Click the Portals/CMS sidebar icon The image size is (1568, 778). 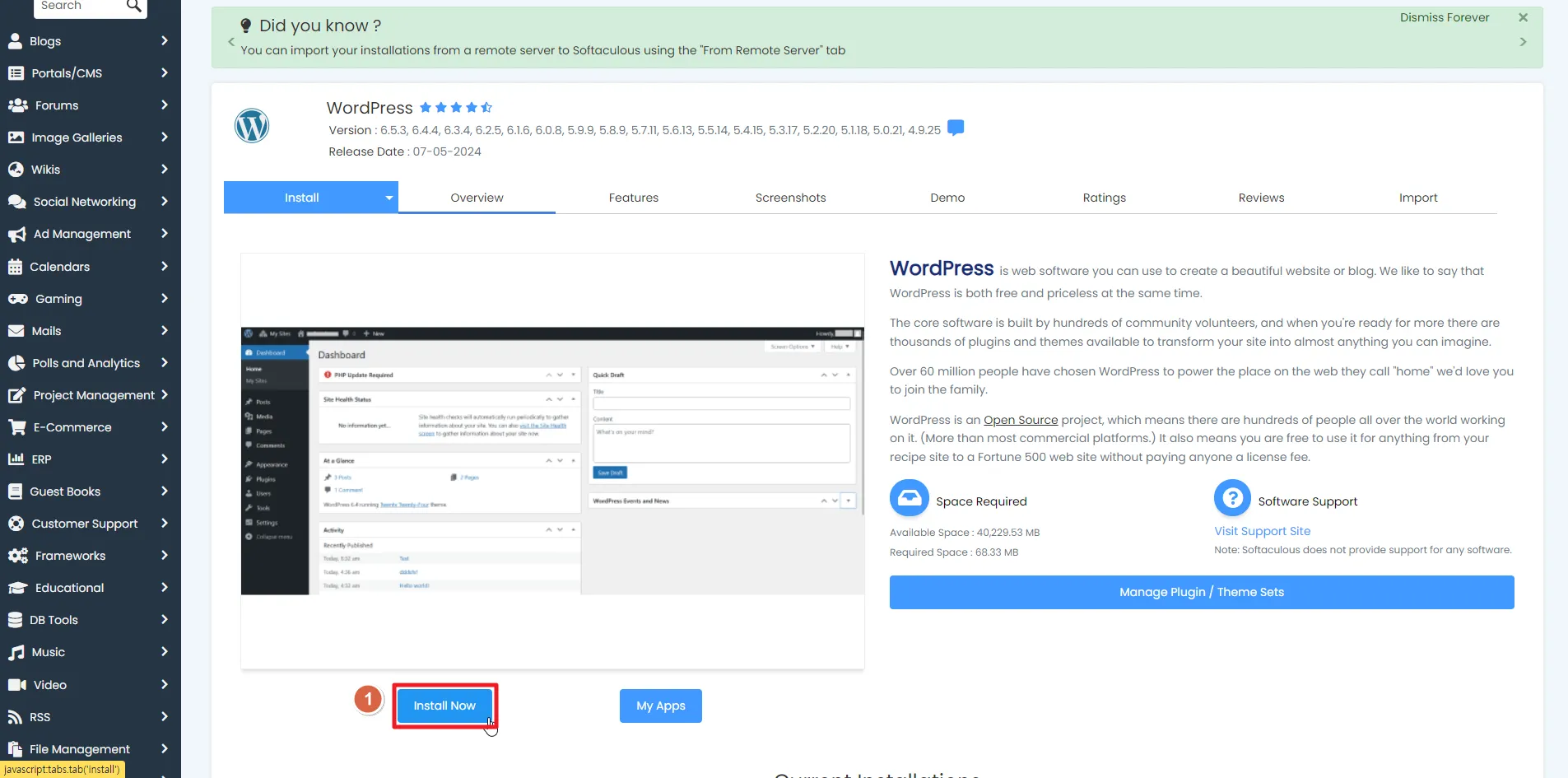[x=16, y=73]
